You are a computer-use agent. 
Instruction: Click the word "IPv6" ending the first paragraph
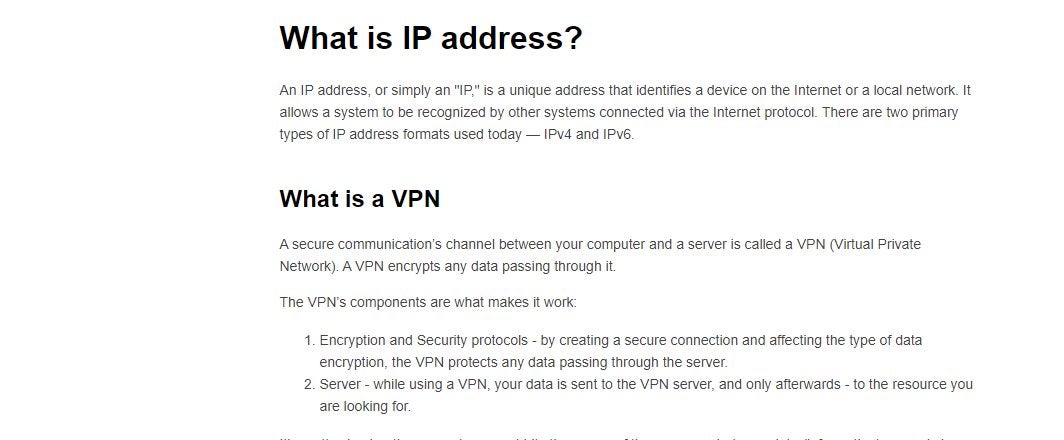click(x=617, y=134)
